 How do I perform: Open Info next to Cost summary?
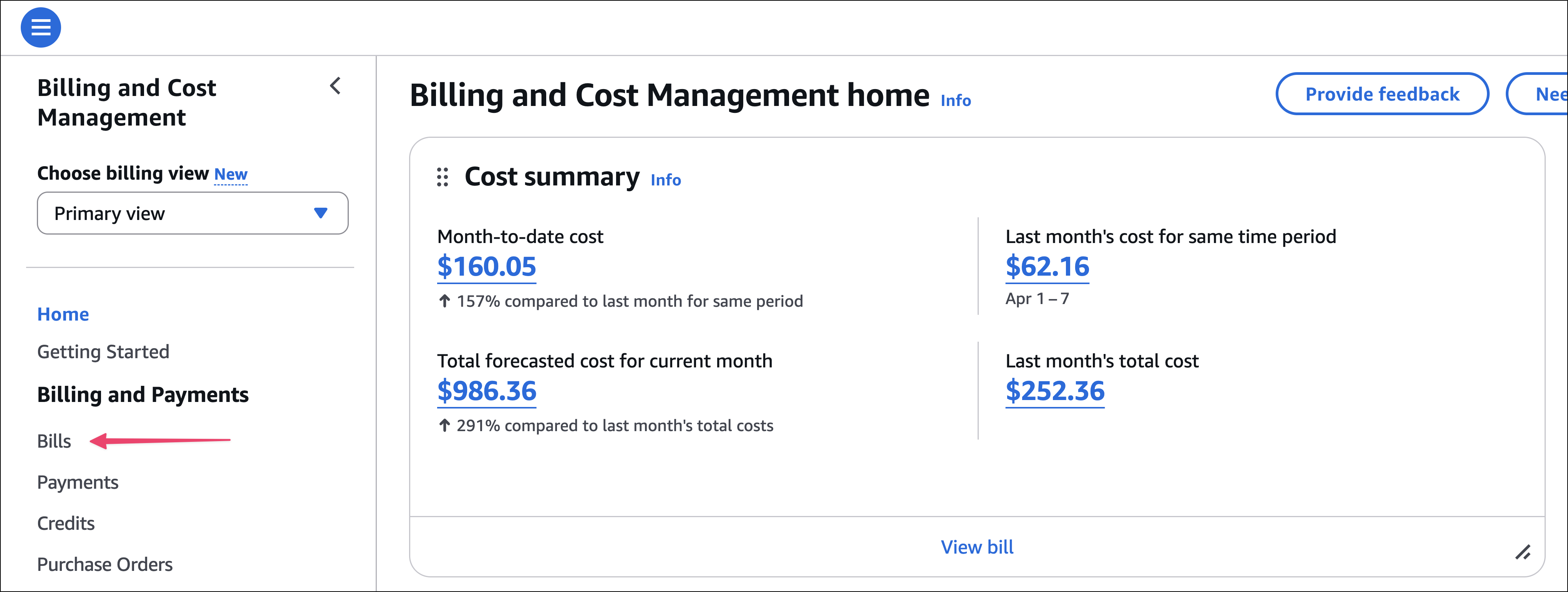(665, 180)
